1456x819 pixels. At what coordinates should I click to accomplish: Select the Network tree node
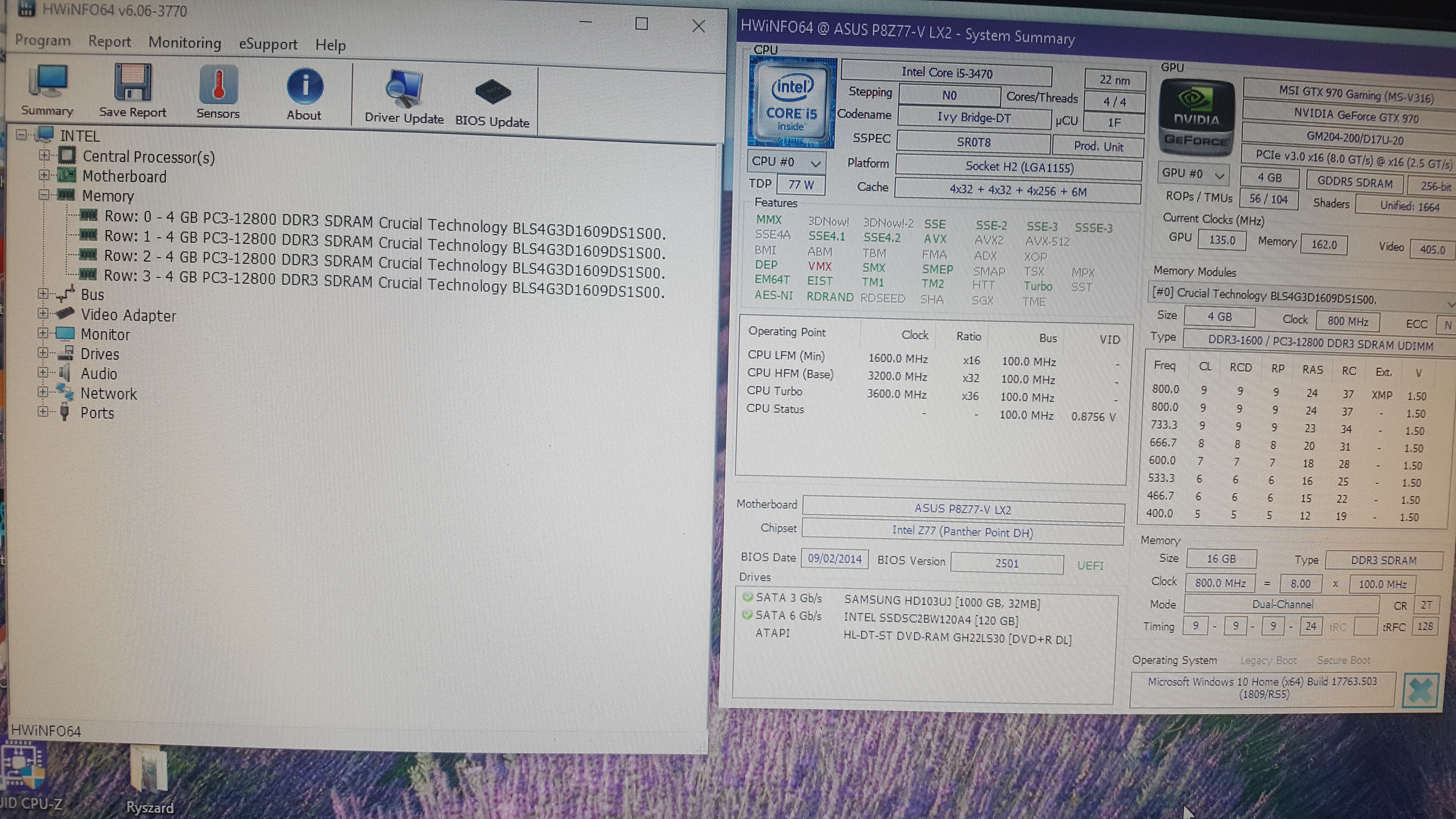pyautogui.click(x=109, y=393)
